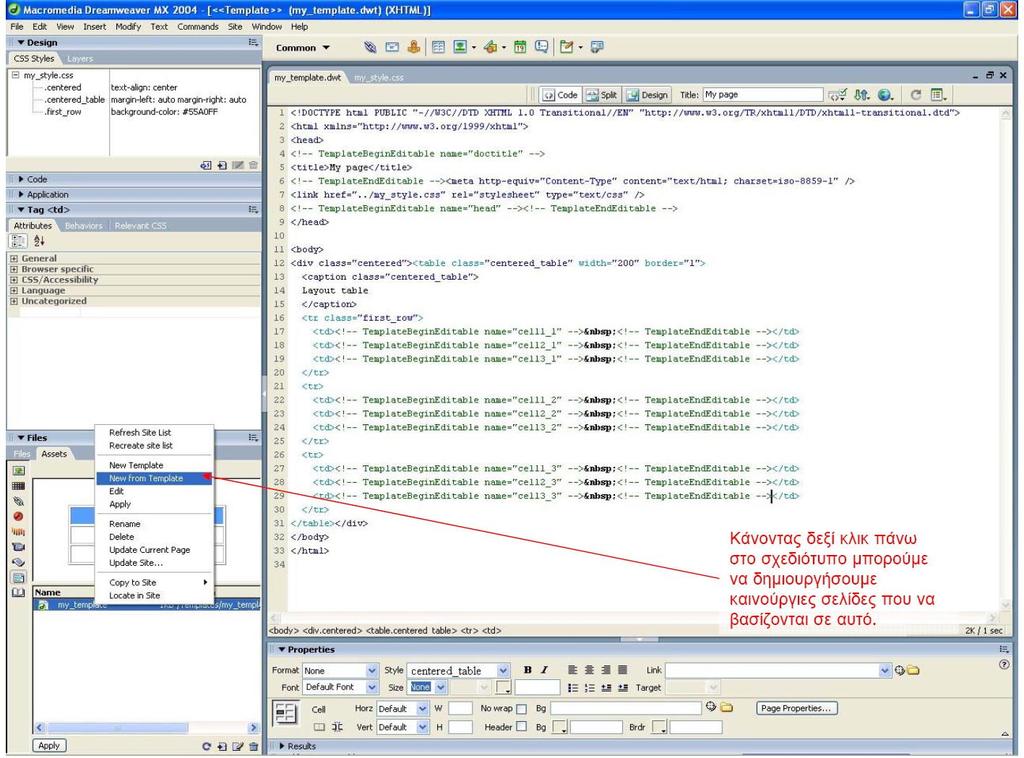
Task: Open the Templates insert button
Action: (x=566, y=47)
